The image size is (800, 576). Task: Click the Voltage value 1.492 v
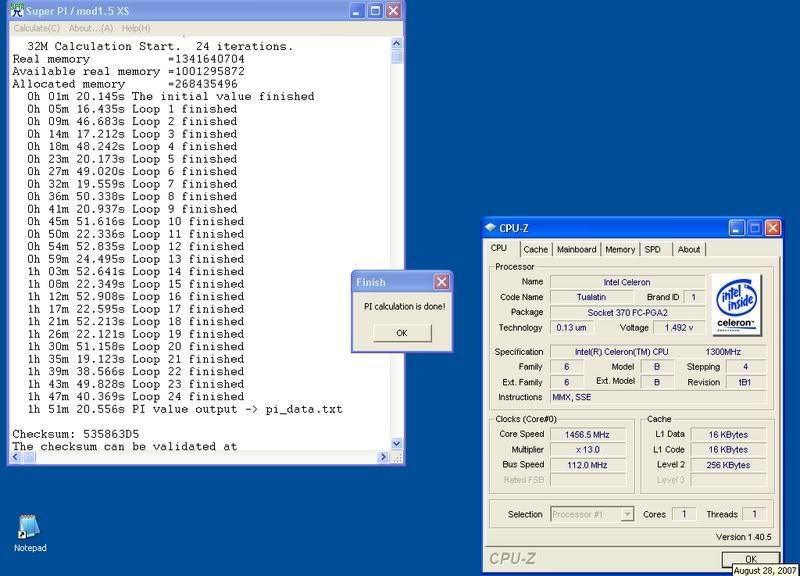coord(679,328)
